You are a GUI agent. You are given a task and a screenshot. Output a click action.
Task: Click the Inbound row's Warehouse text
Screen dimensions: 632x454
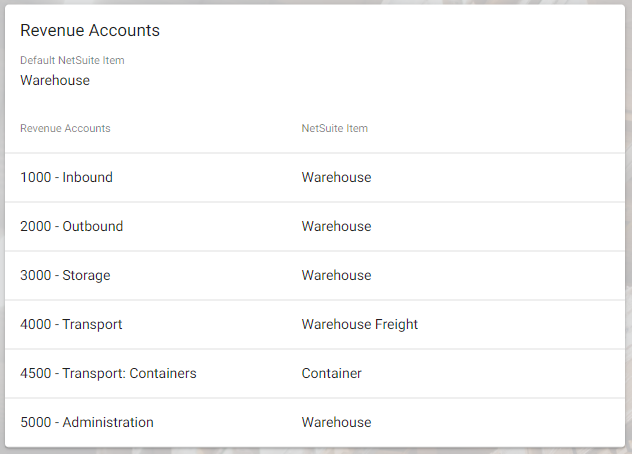click(x=337, y=177)
